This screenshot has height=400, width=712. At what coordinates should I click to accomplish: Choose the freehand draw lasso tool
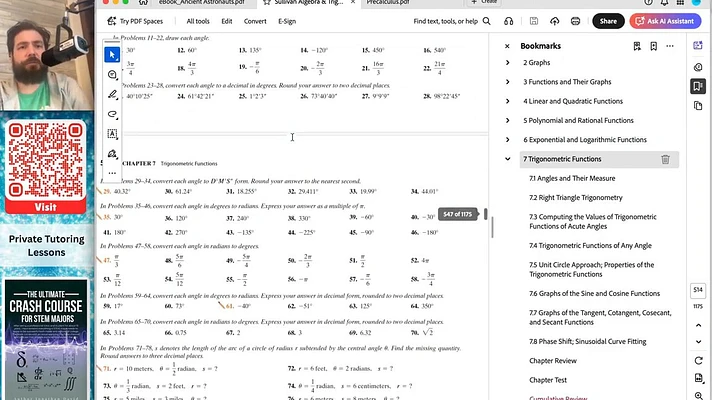click(112, 114)
